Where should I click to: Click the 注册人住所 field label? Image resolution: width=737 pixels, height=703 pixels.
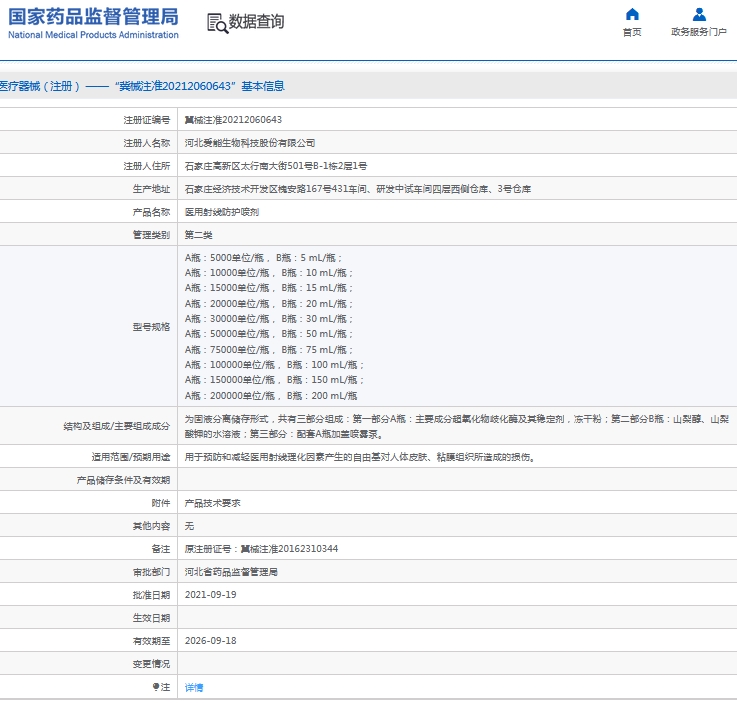coord(147,166)
